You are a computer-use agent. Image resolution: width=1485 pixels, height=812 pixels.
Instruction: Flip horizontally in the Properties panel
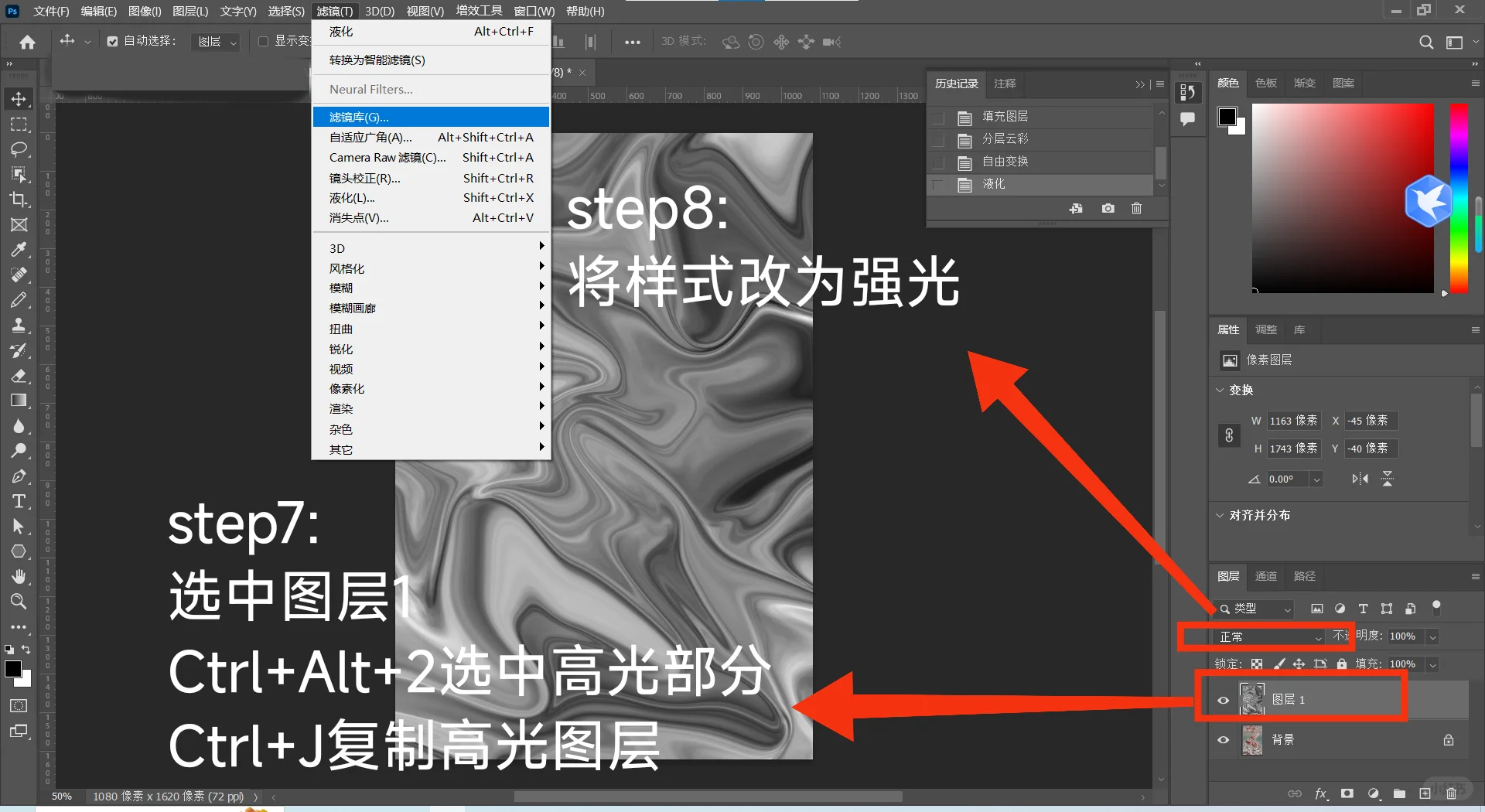click(1360, 479)
